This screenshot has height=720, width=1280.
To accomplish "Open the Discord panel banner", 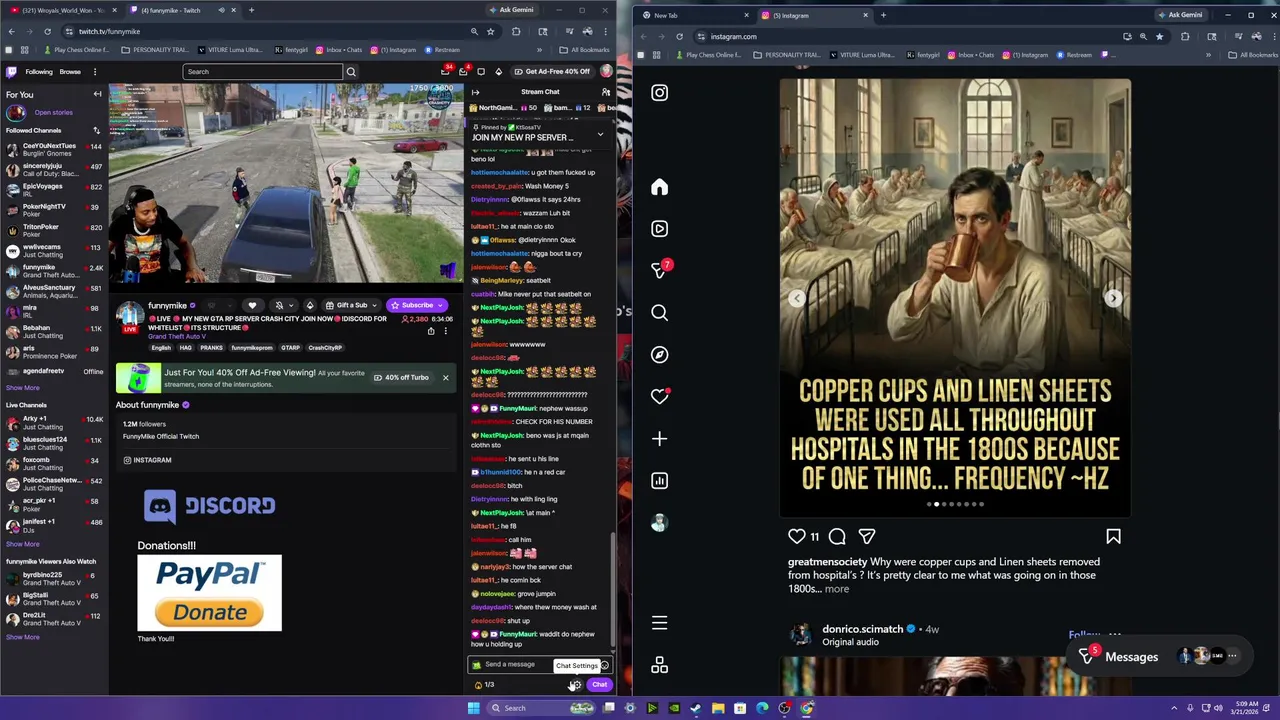I will [209, 506].
